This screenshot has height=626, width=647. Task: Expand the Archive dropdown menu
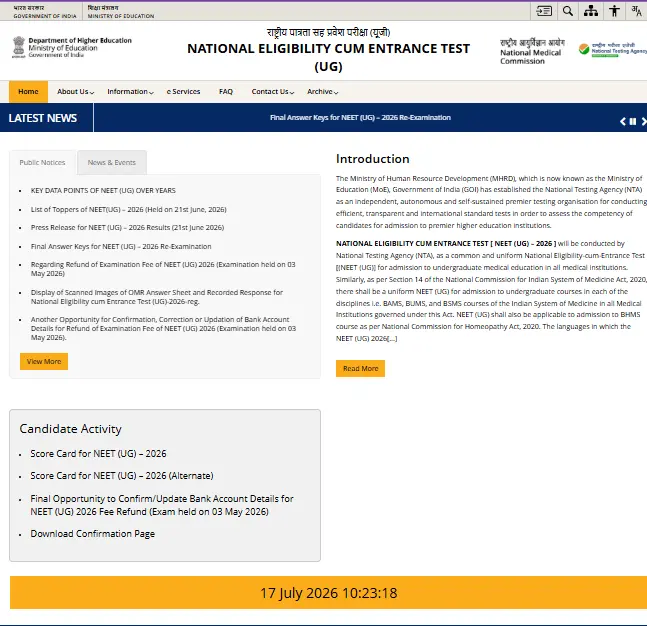pyautogui.click(x=322, y=92)
